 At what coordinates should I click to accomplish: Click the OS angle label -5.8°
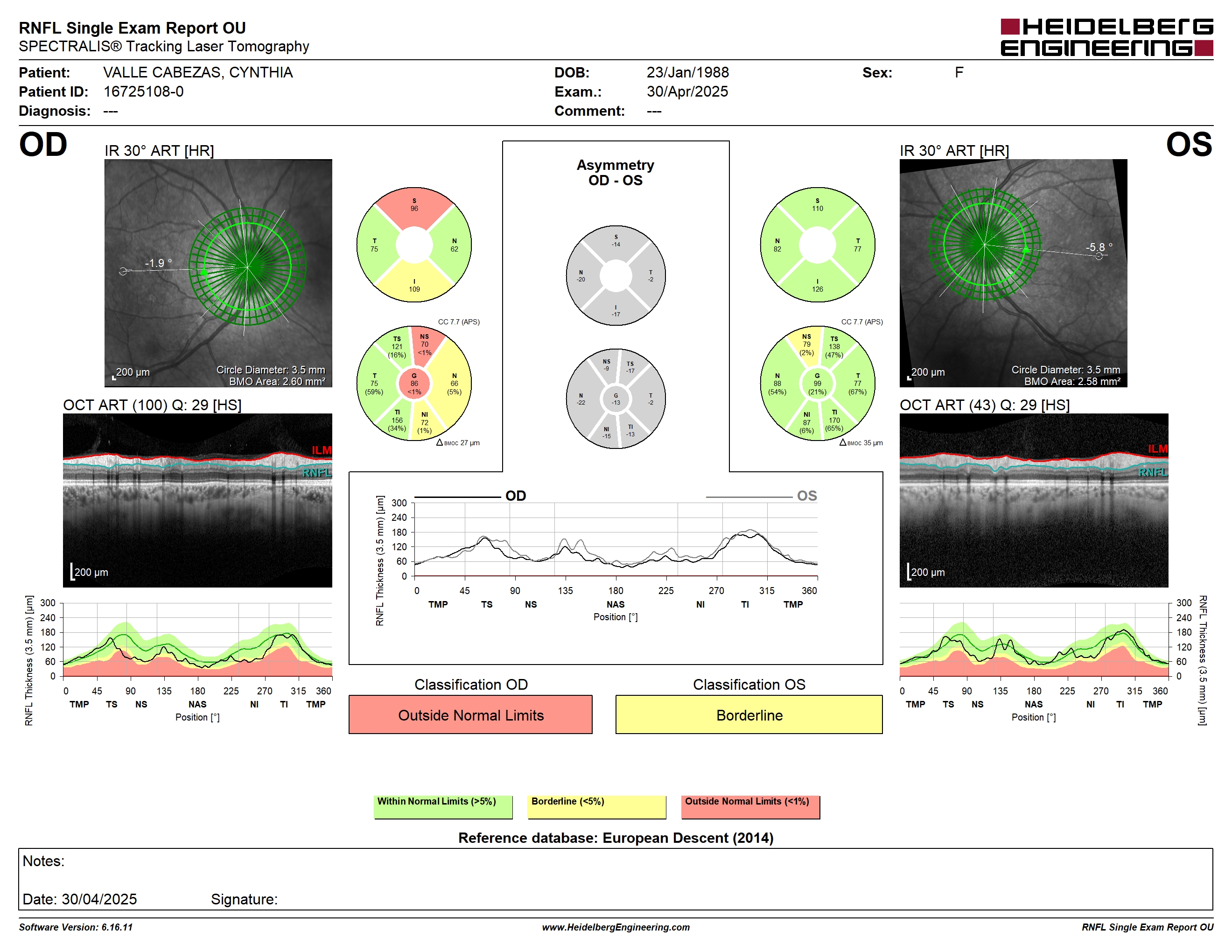(1099, 247)
